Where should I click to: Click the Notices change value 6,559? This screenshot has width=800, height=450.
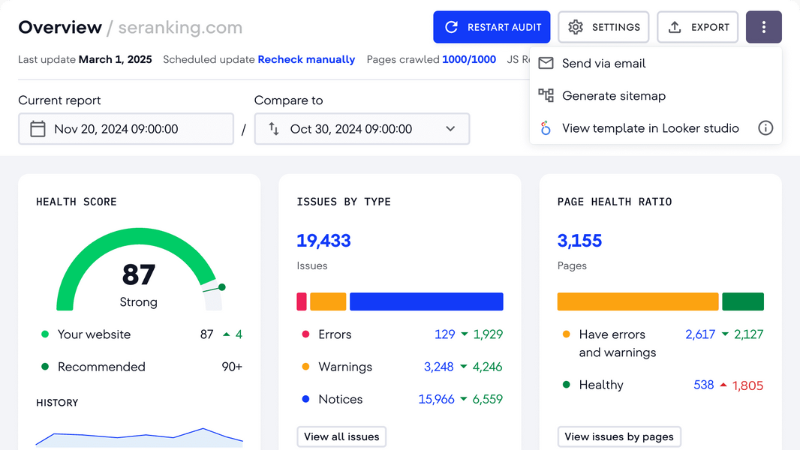pos(488,399)
